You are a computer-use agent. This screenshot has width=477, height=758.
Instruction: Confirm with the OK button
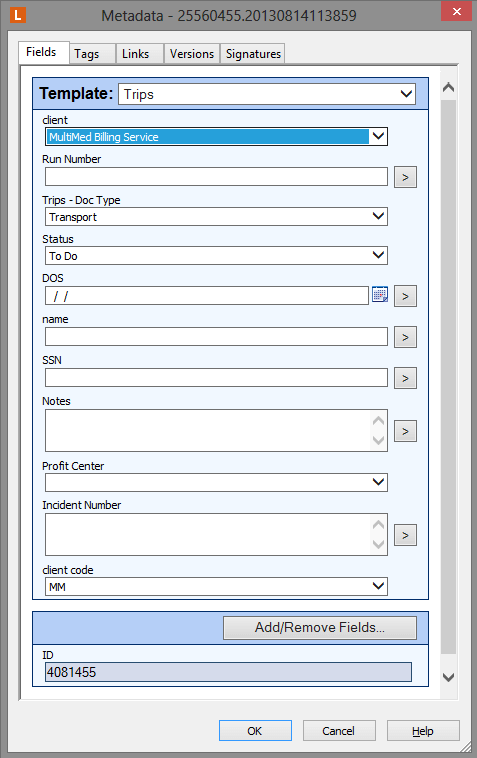[x=255, y=730]
